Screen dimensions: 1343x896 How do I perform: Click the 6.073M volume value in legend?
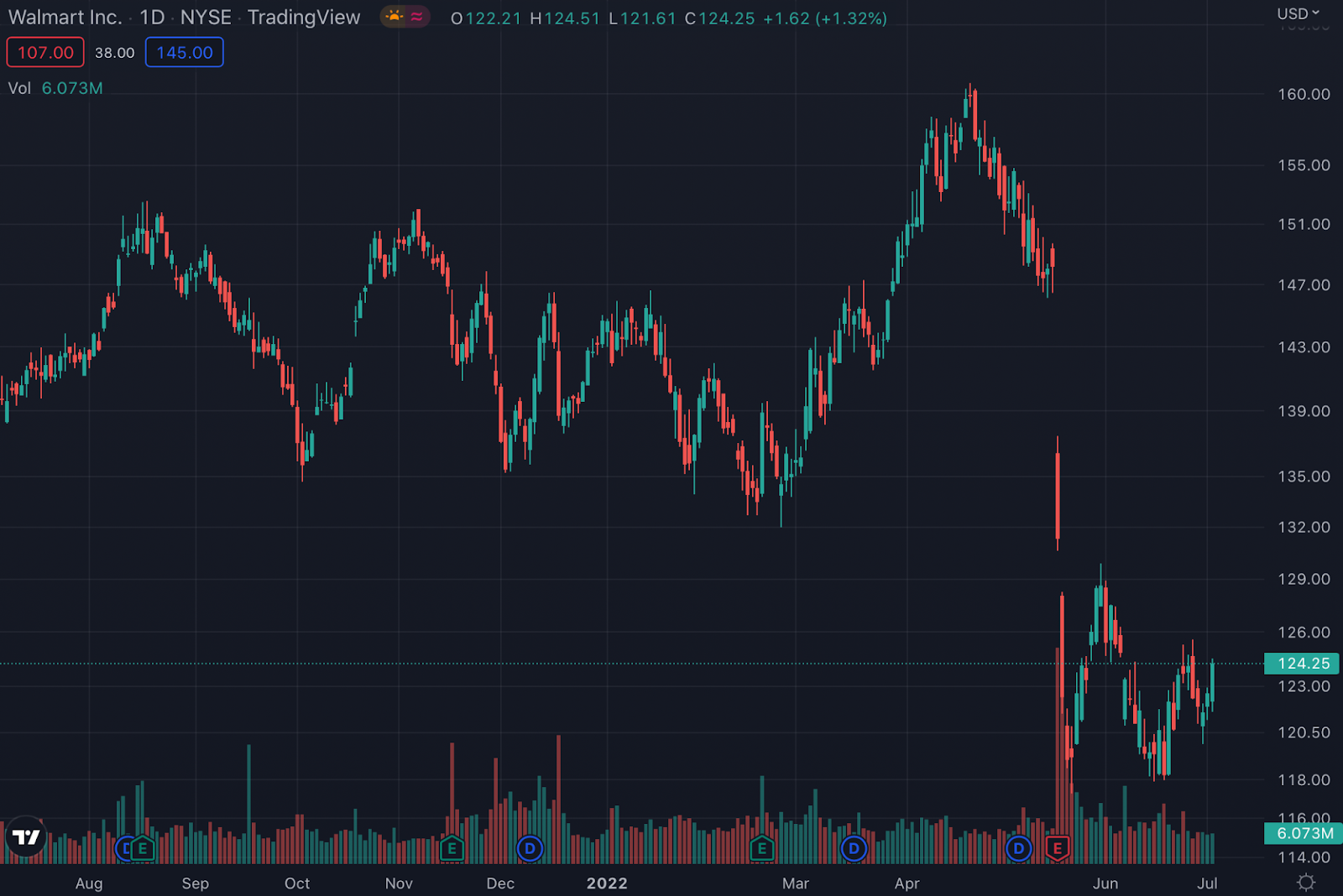tap(72, 88)
